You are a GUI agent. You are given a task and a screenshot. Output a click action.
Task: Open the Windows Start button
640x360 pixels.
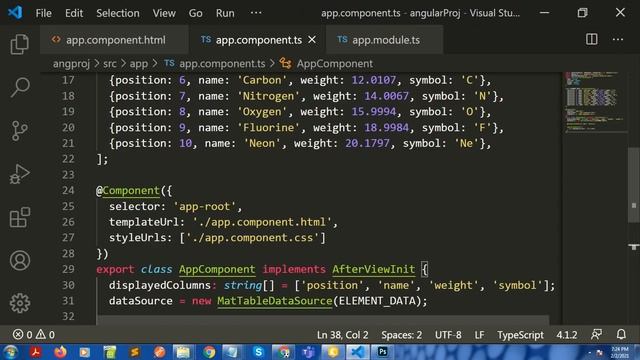click(x=11, y=352)
